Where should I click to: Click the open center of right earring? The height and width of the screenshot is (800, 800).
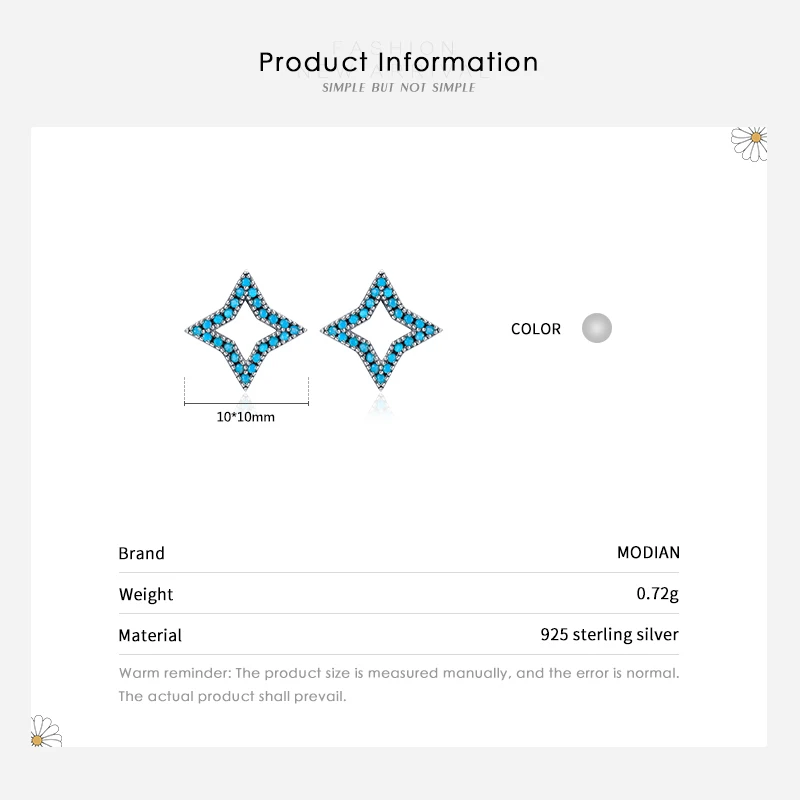click(x=383, y=329)
